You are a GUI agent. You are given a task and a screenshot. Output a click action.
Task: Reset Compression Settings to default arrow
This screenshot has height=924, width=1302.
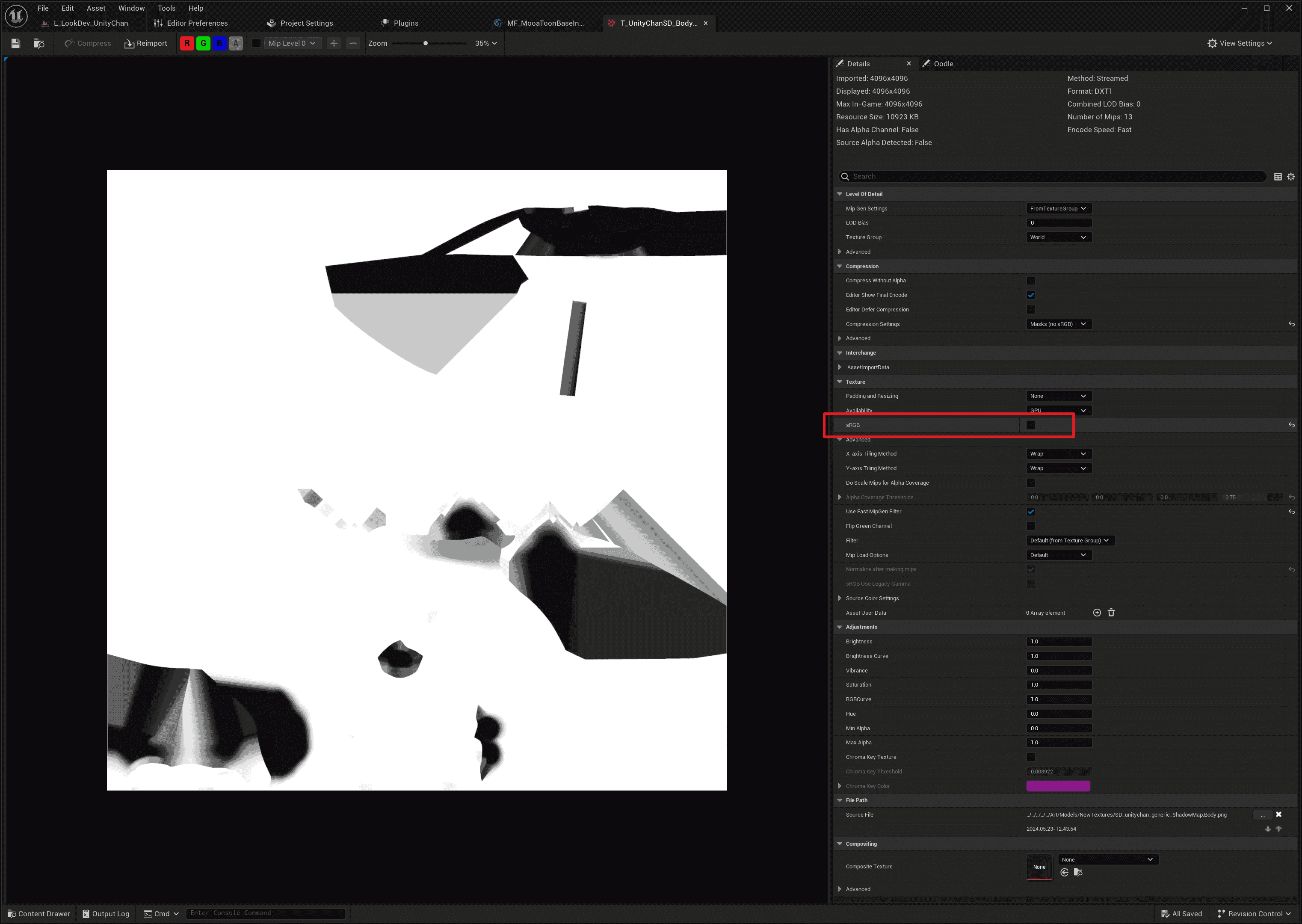1292,324
